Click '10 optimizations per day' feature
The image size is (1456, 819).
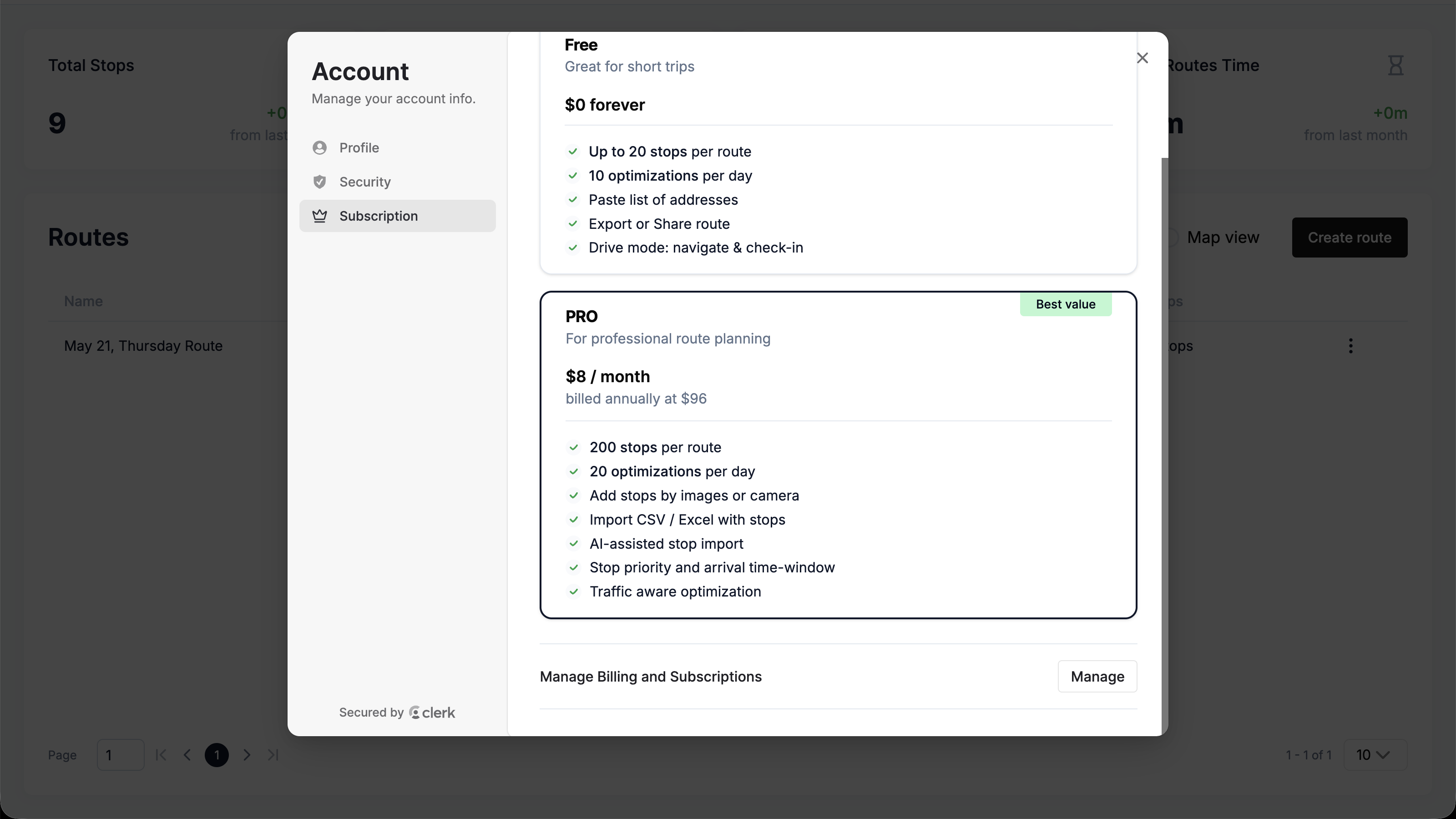coord(670,176)
